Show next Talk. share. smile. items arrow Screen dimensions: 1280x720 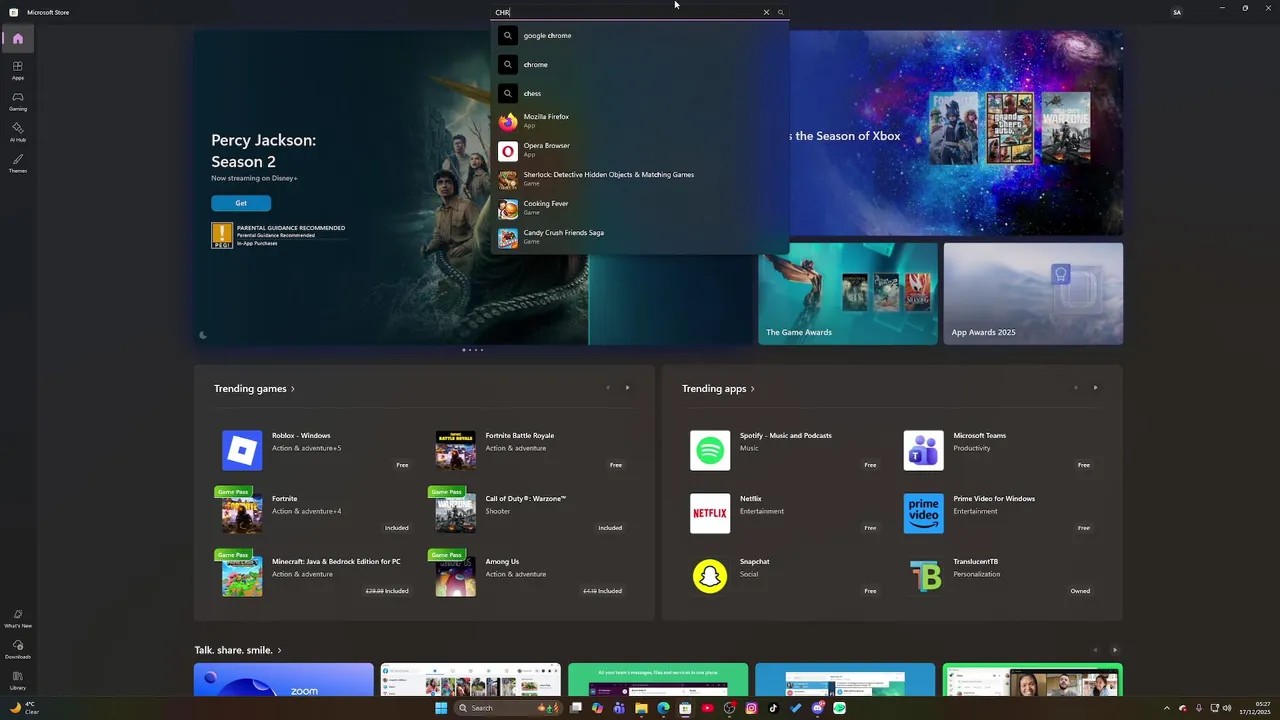pyautogui.click(x=1115, y=650)
